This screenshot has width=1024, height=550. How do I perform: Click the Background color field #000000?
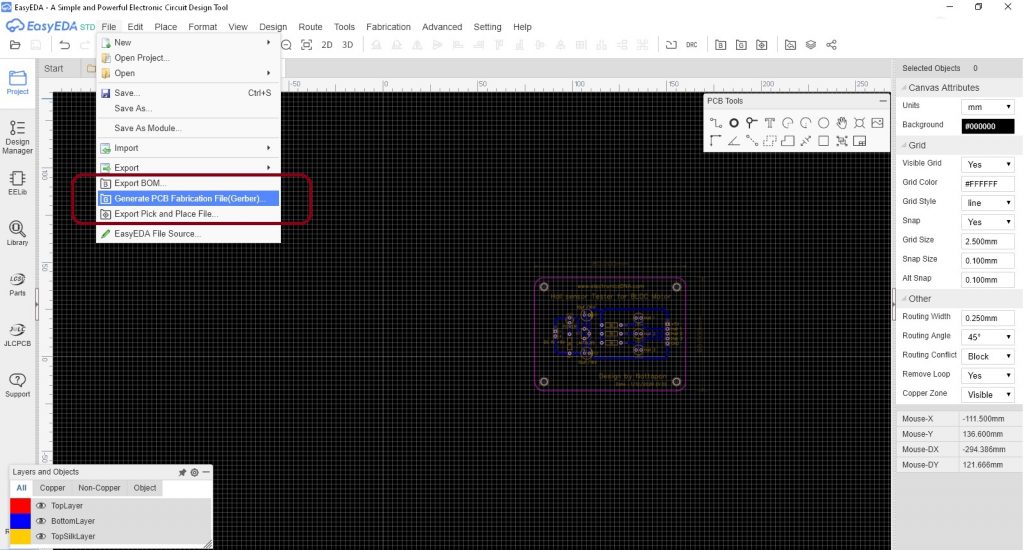tap(988, 126)
